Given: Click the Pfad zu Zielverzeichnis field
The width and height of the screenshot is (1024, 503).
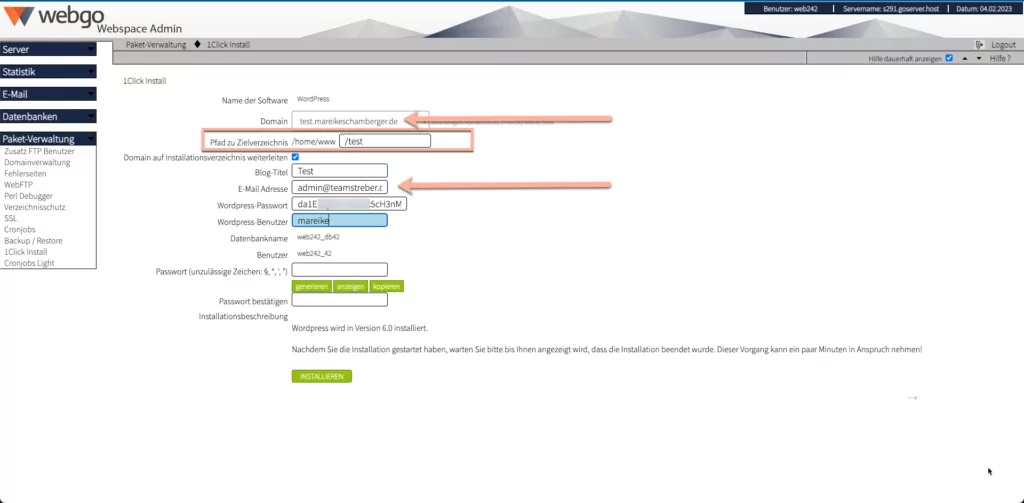Looking at the screenshot, I should point(385,141).
